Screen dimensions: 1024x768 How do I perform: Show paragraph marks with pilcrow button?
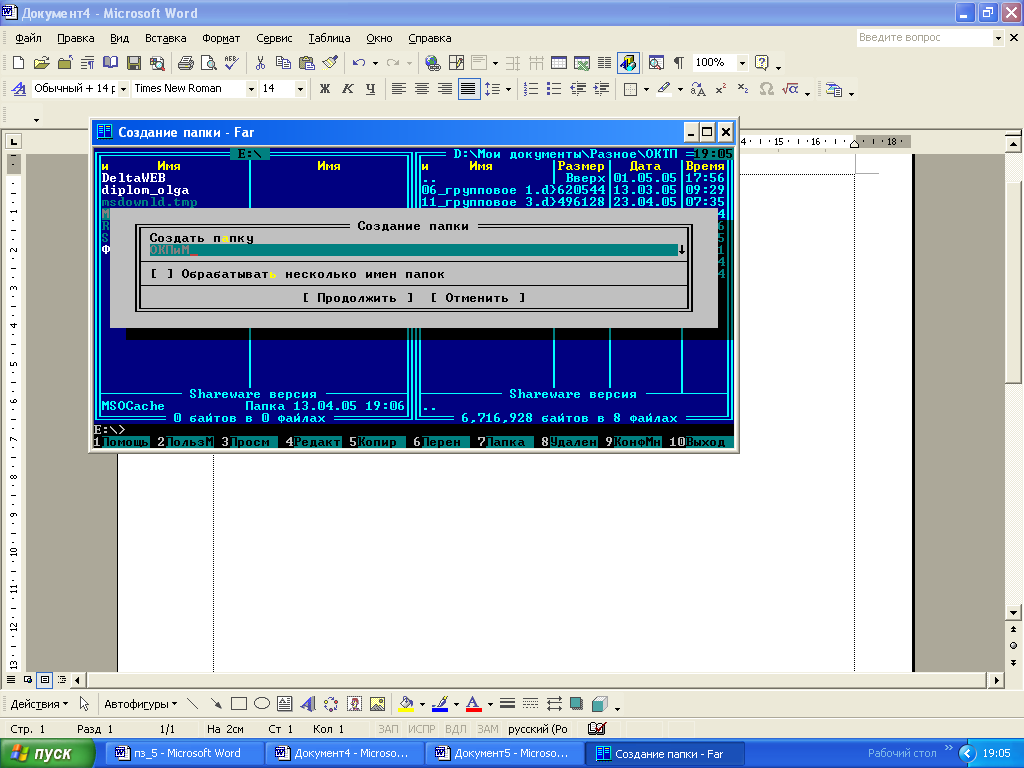679,63
